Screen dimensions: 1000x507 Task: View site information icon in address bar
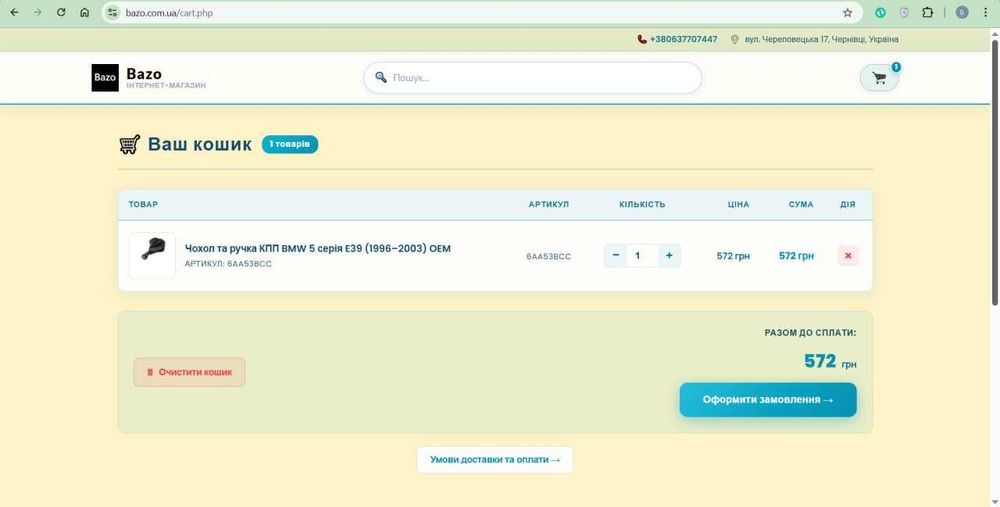click(x=112, y=12)
